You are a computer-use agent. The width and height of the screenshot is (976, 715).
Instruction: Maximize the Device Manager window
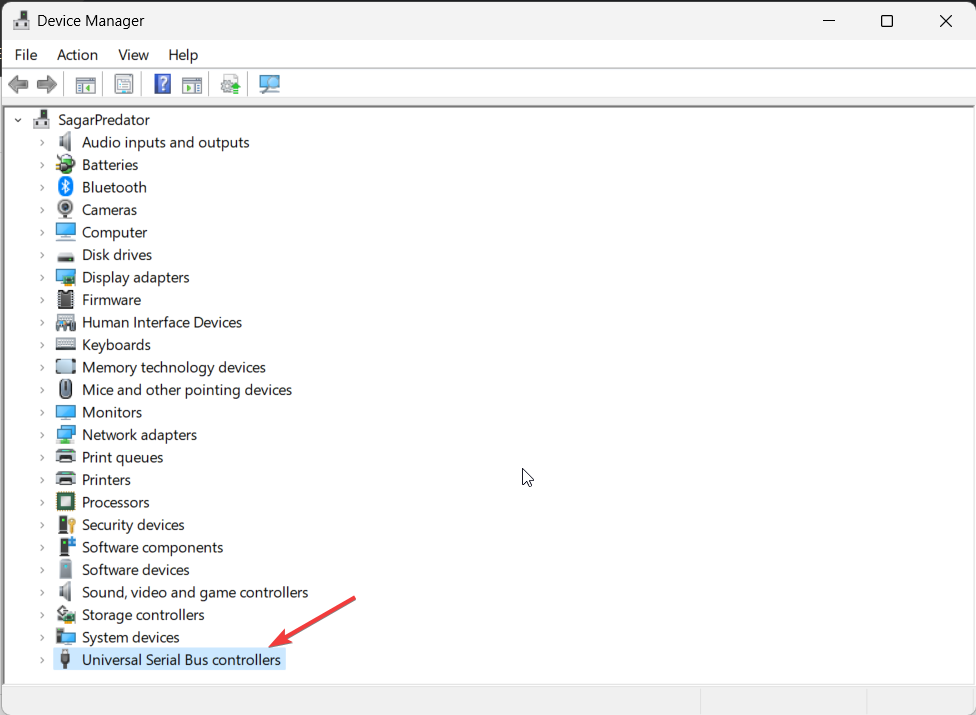887,21
